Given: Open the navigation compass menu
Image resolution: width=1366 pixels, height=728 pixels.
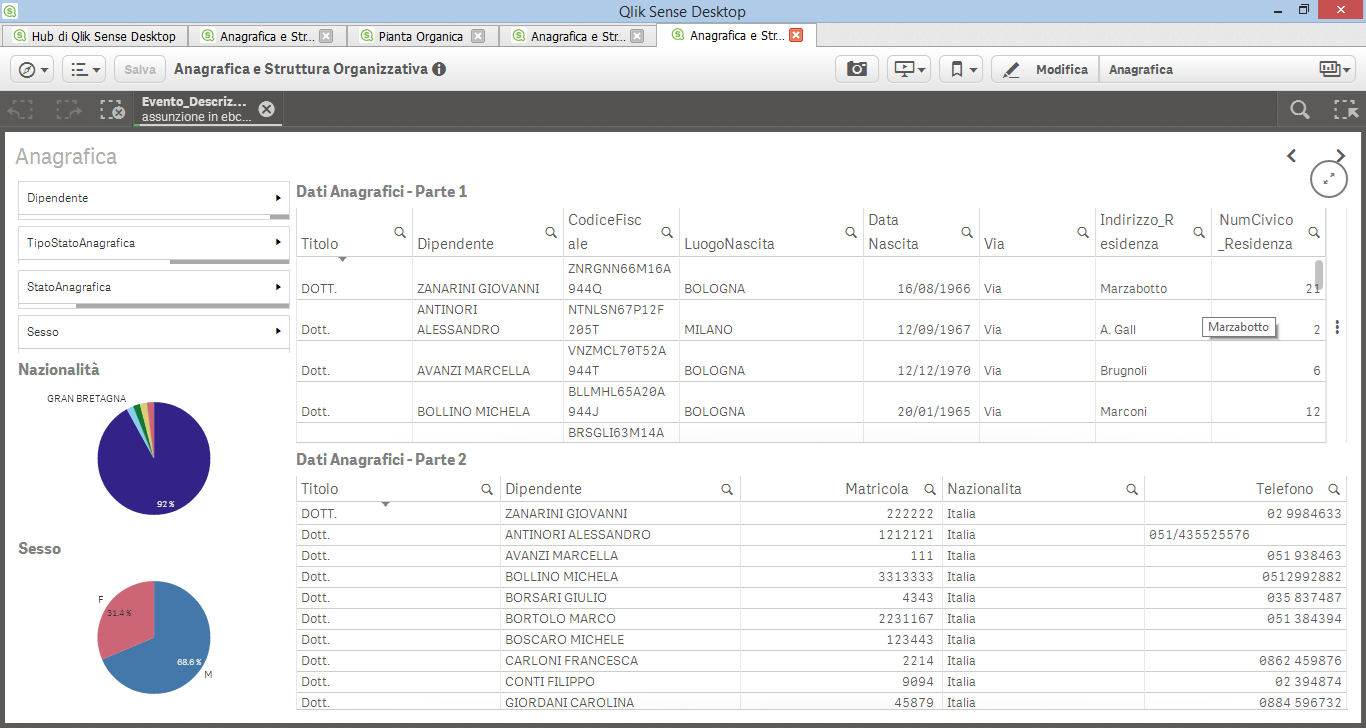Looking at the screenshot, I should pos(32,69).
